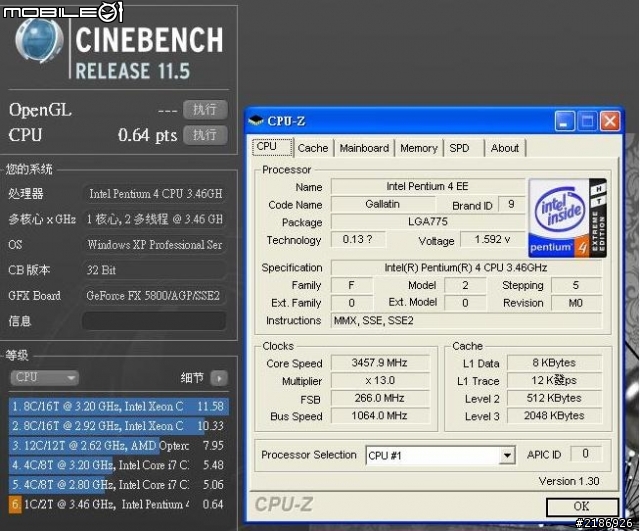The image size is (640, 531).
Task: Switch to the Cache tab in CPU-Z
Action: [x=313, y=148]
